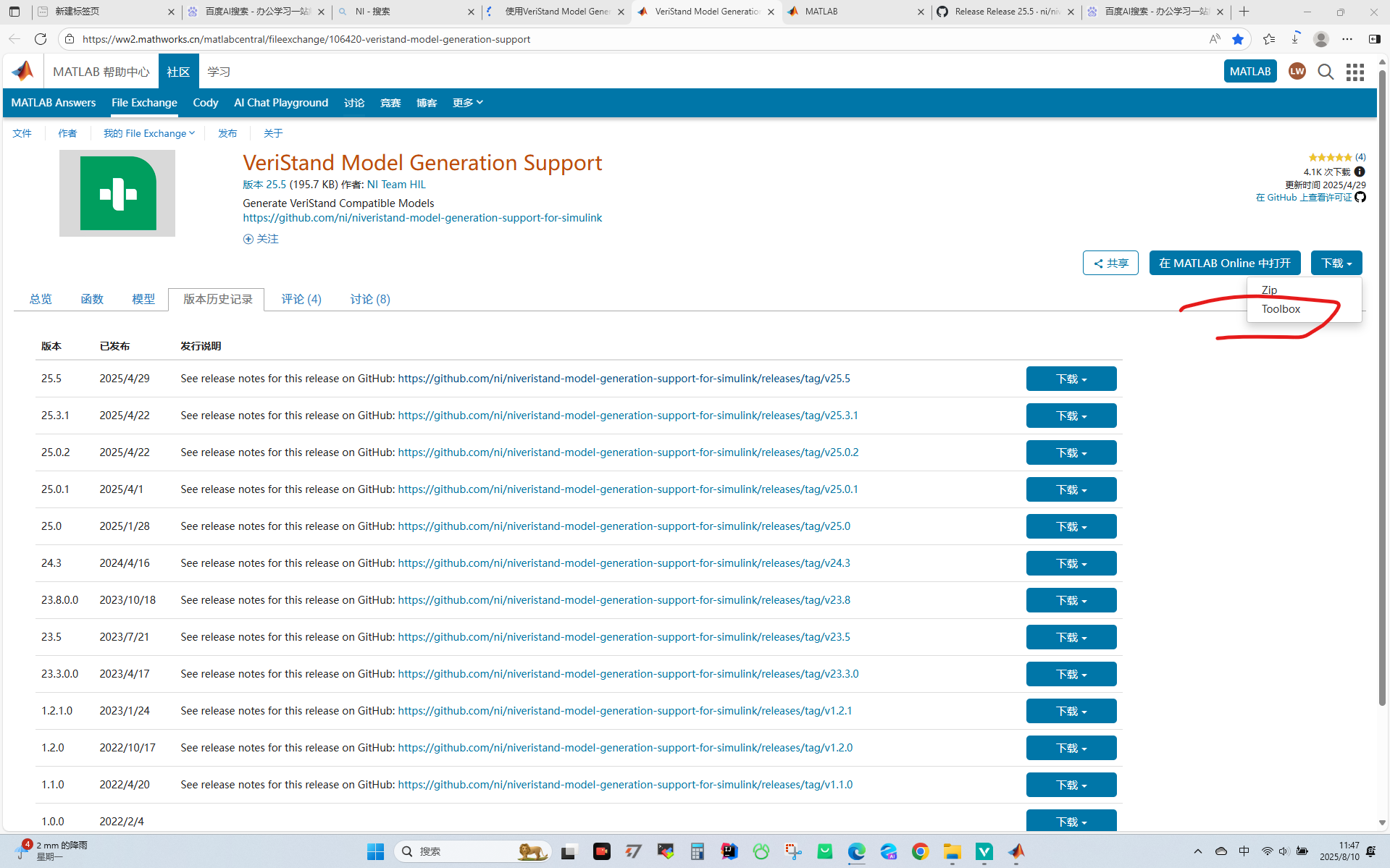Open site search with the magnifier icon
Image resolution: width=1390 pixels, height=868 pixels.
click(x=1326, y=72)
